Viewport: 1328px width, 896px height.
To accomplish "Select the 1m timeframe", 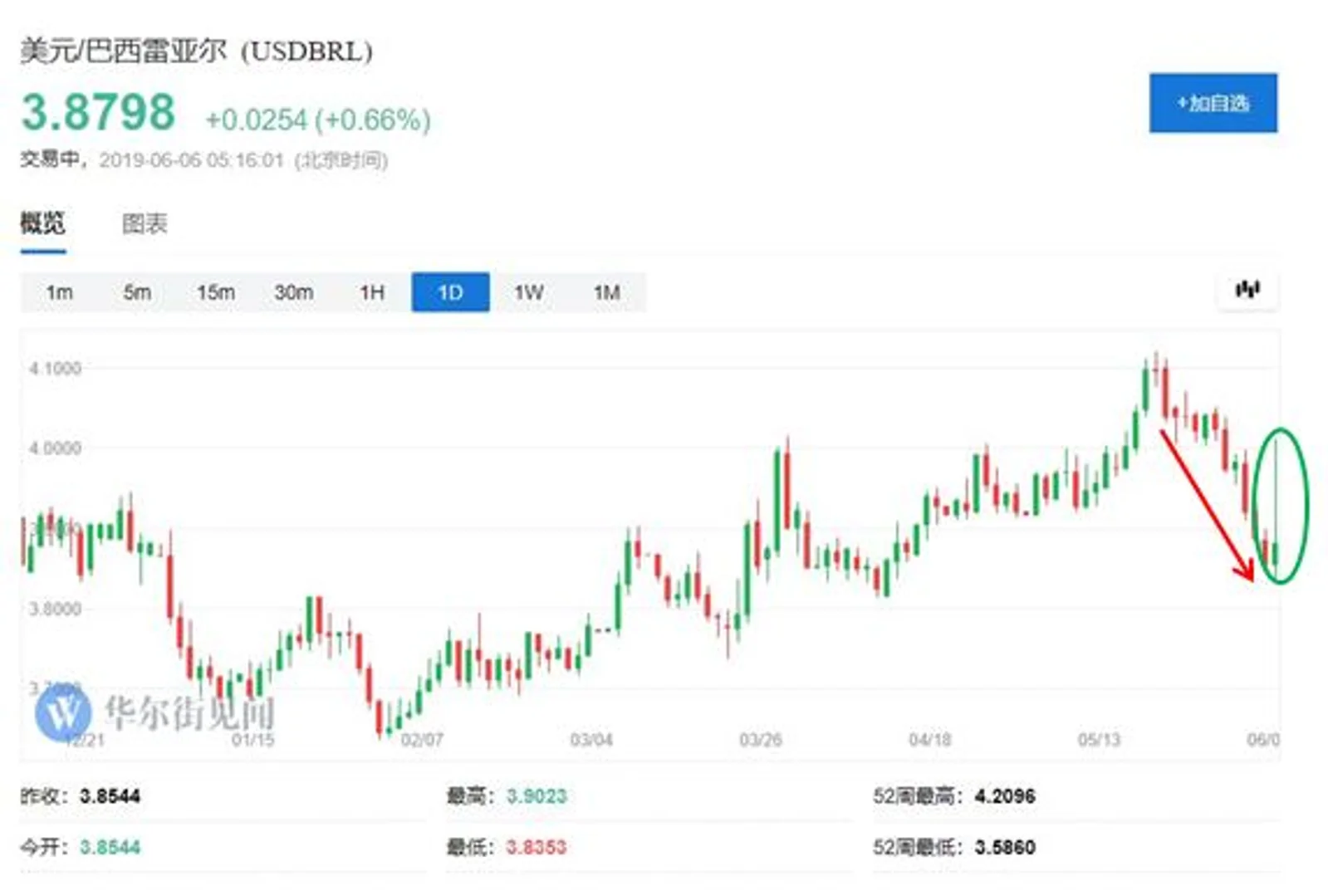I will point(59,292).
